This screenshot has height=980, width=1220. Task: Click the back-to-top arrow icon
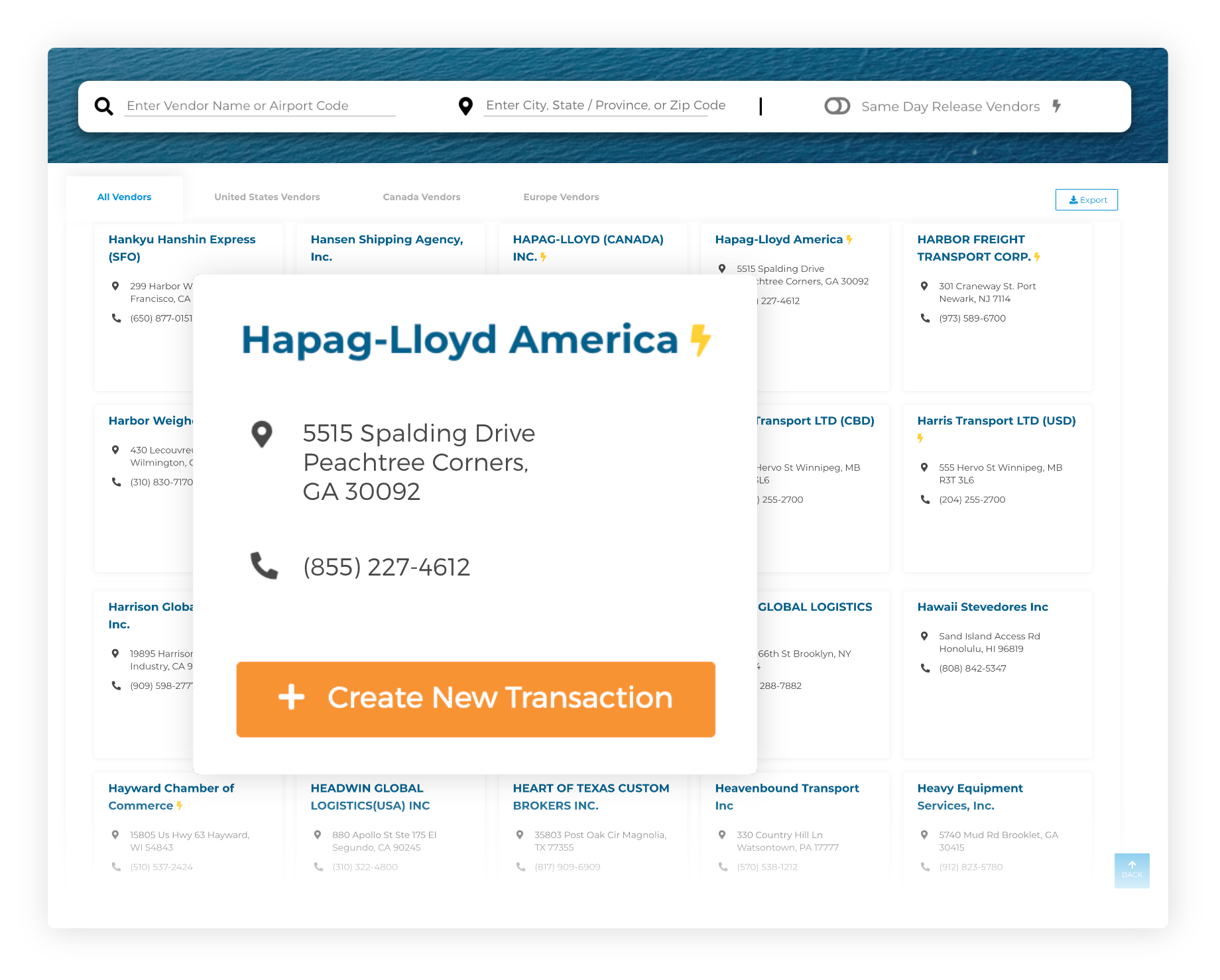coord(1132,865)
